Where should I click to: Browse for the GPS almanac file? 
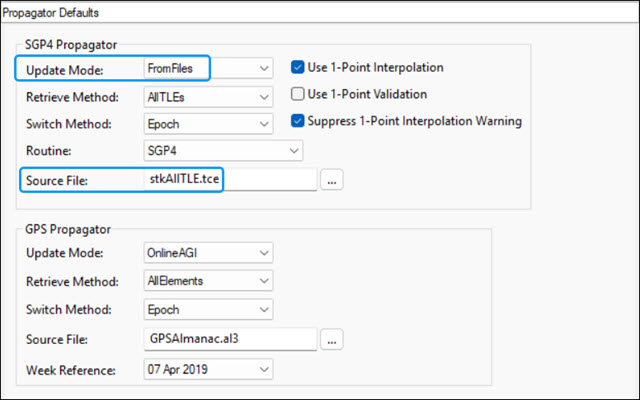[x=332, y=340]
